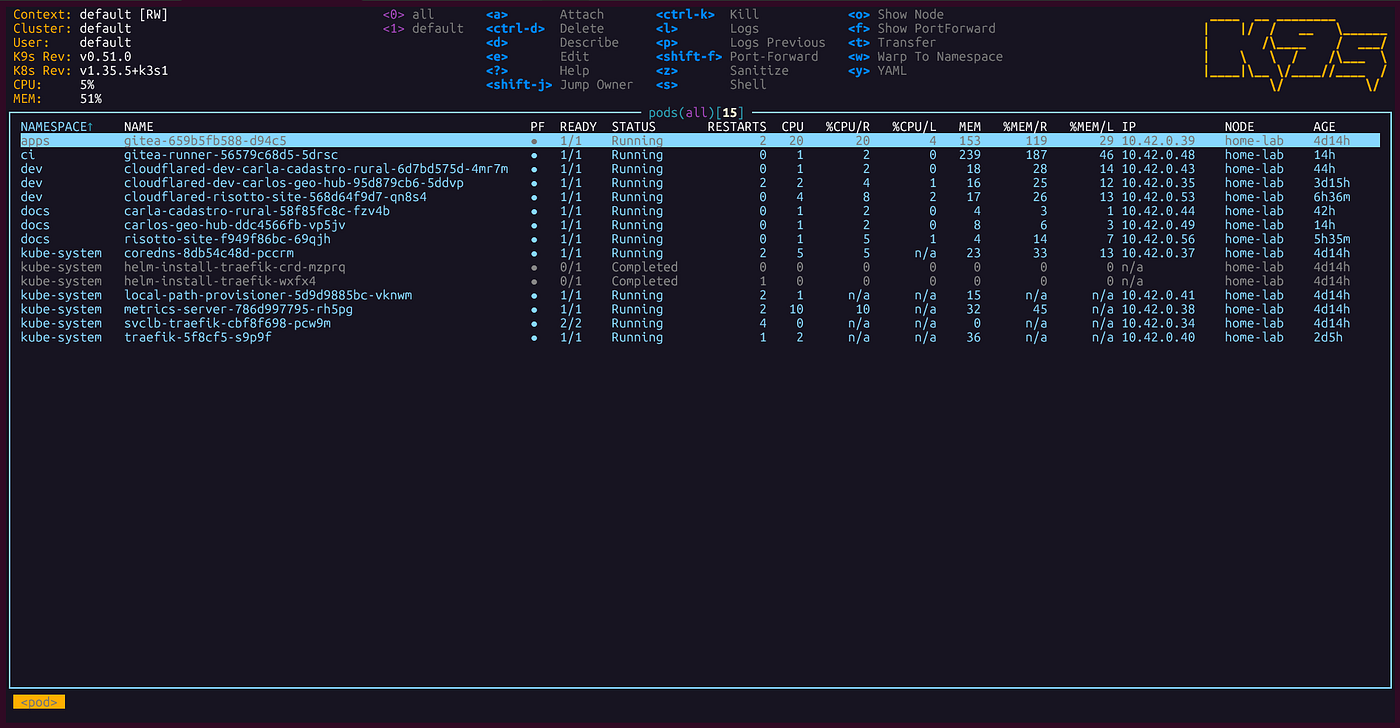Click the 2d5h age of traefik pod
This screenshot has height=728, width=1400.
click(1328, 337)
